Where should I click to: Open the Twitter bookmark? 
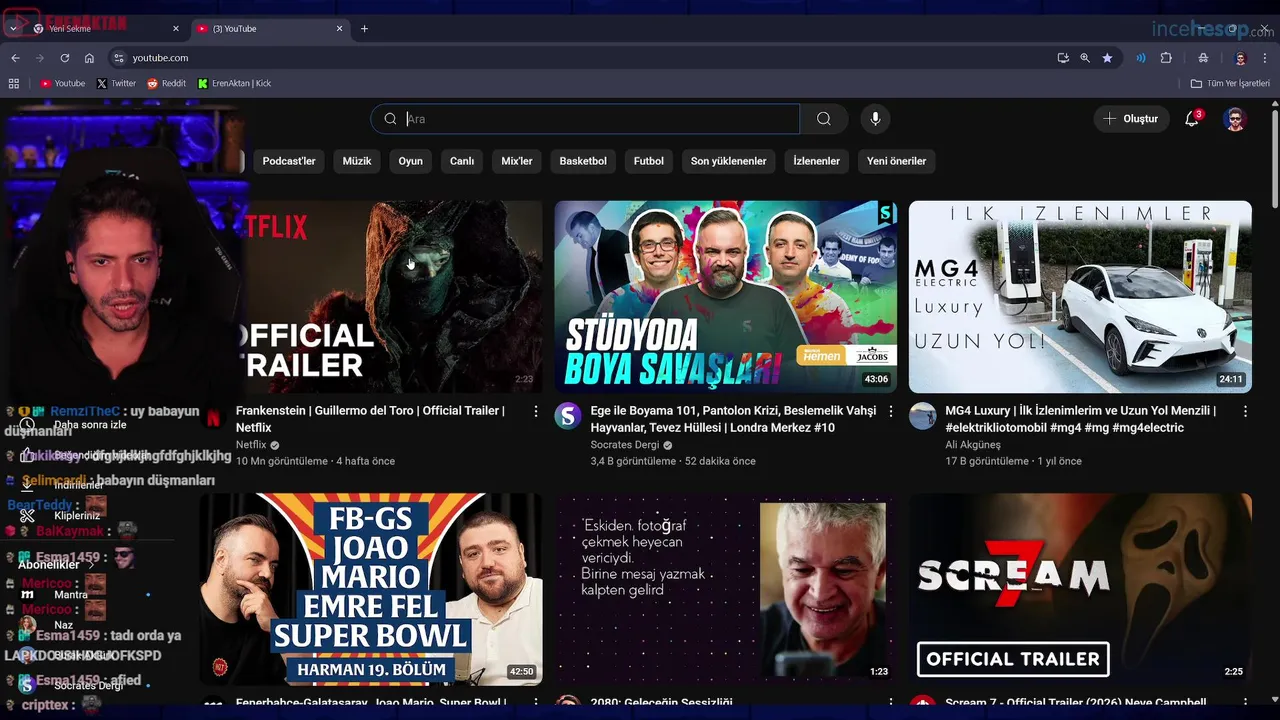click(116, 83)
